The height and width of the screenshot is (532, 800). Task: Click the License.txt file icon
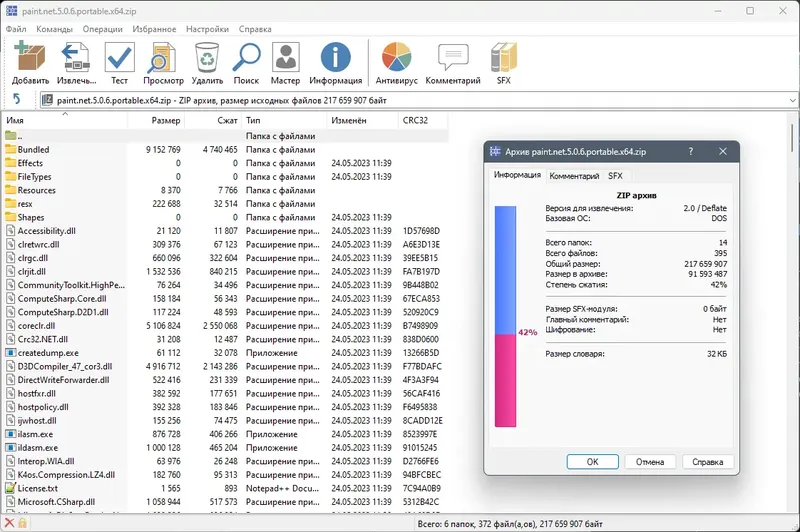pyautogui.click(x=11, y=488)
